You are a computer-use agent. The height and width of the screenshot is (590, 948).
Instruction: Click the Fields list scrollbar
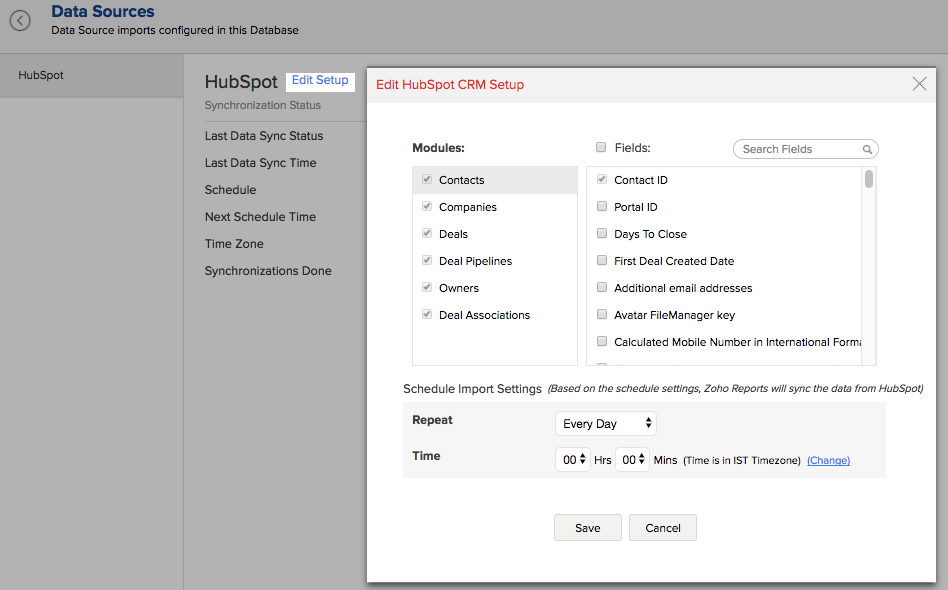coord(869,266)
